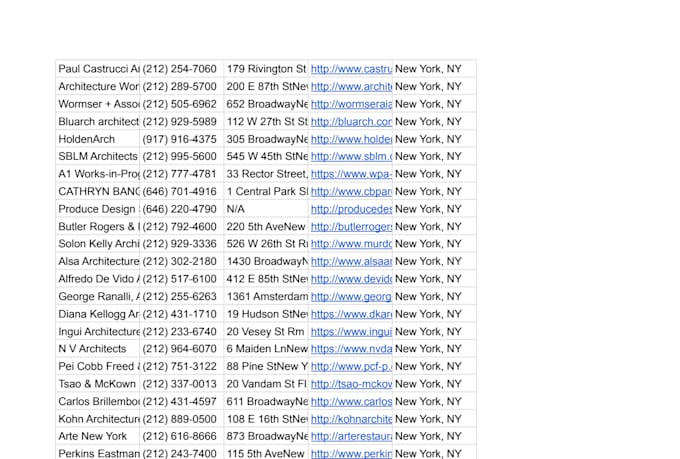Select the Arte New York cell
The width and height of the screenshot is (680, 459).
pos(98,436)
